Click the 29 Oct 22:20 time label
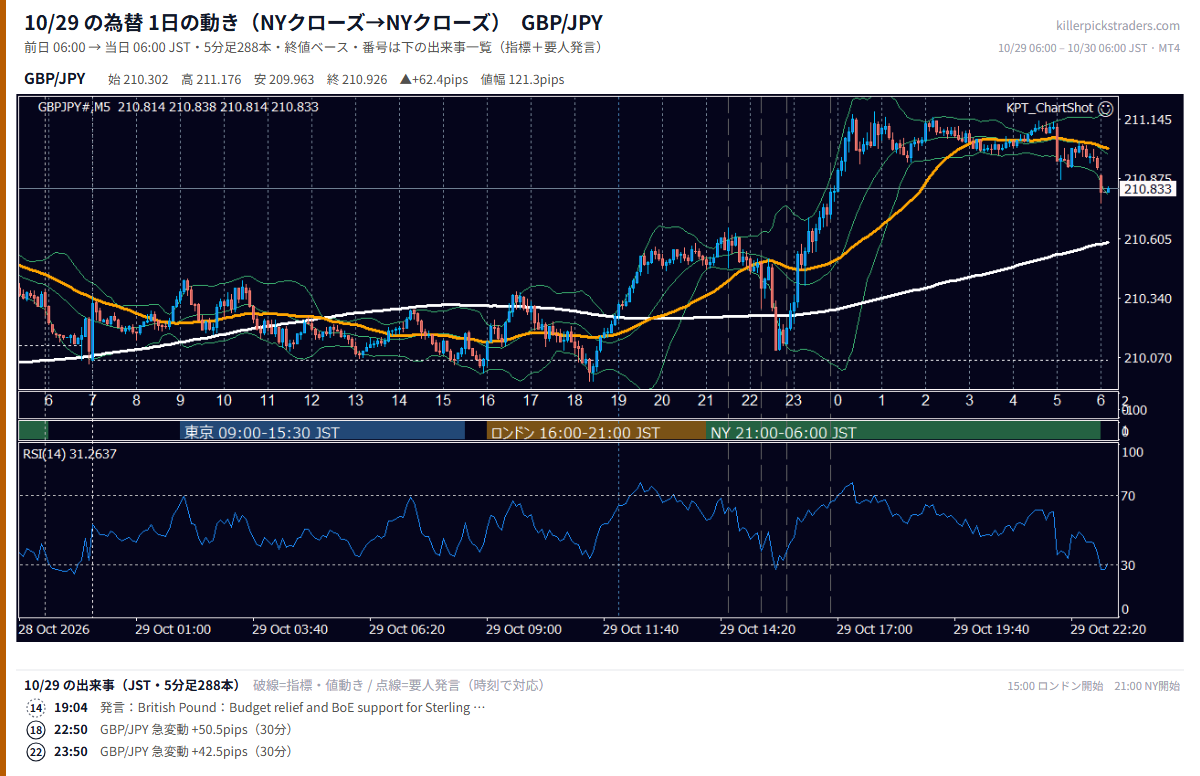The height and width of the screenshot is (776, 1200). coord(1107,629)
